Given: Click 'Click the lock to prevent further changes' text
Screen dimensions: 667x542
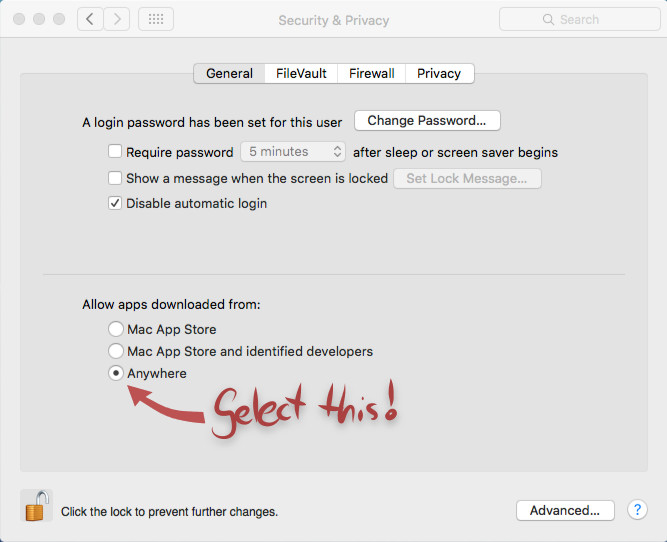Looking at the screenshot, I should point(169,511).
